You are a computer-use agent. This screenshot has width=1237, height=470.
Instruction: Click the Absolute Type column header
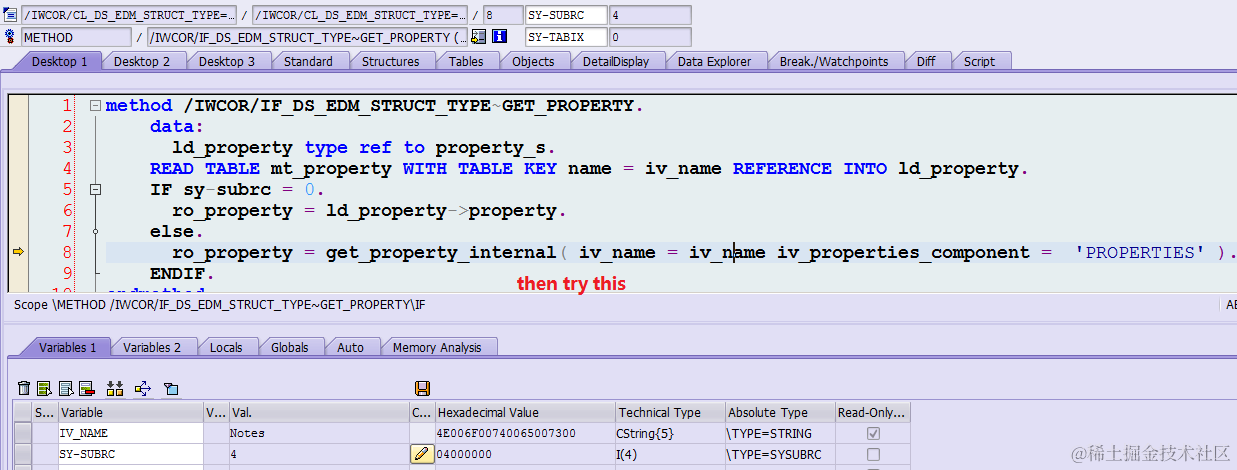tap(780, 412)
